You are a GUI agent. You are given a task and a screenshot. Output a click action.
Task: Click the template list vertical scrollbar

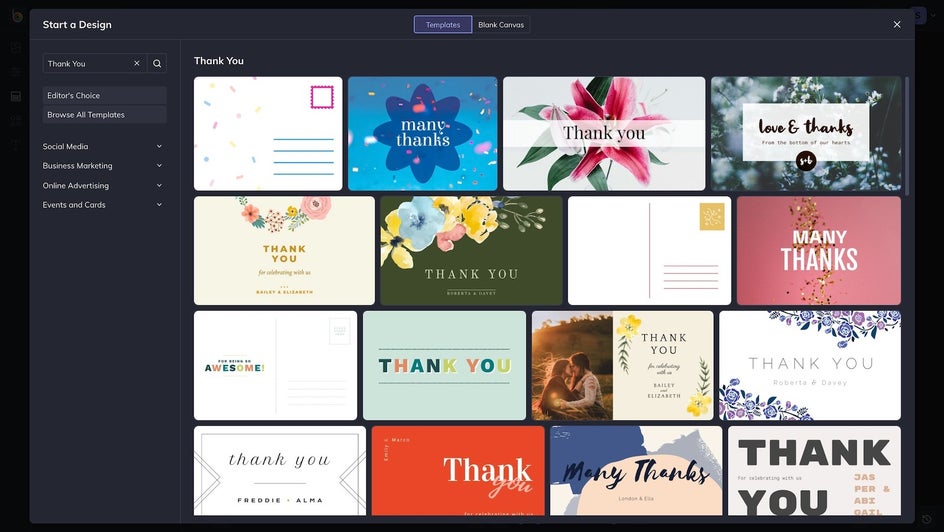pos(907,135)
